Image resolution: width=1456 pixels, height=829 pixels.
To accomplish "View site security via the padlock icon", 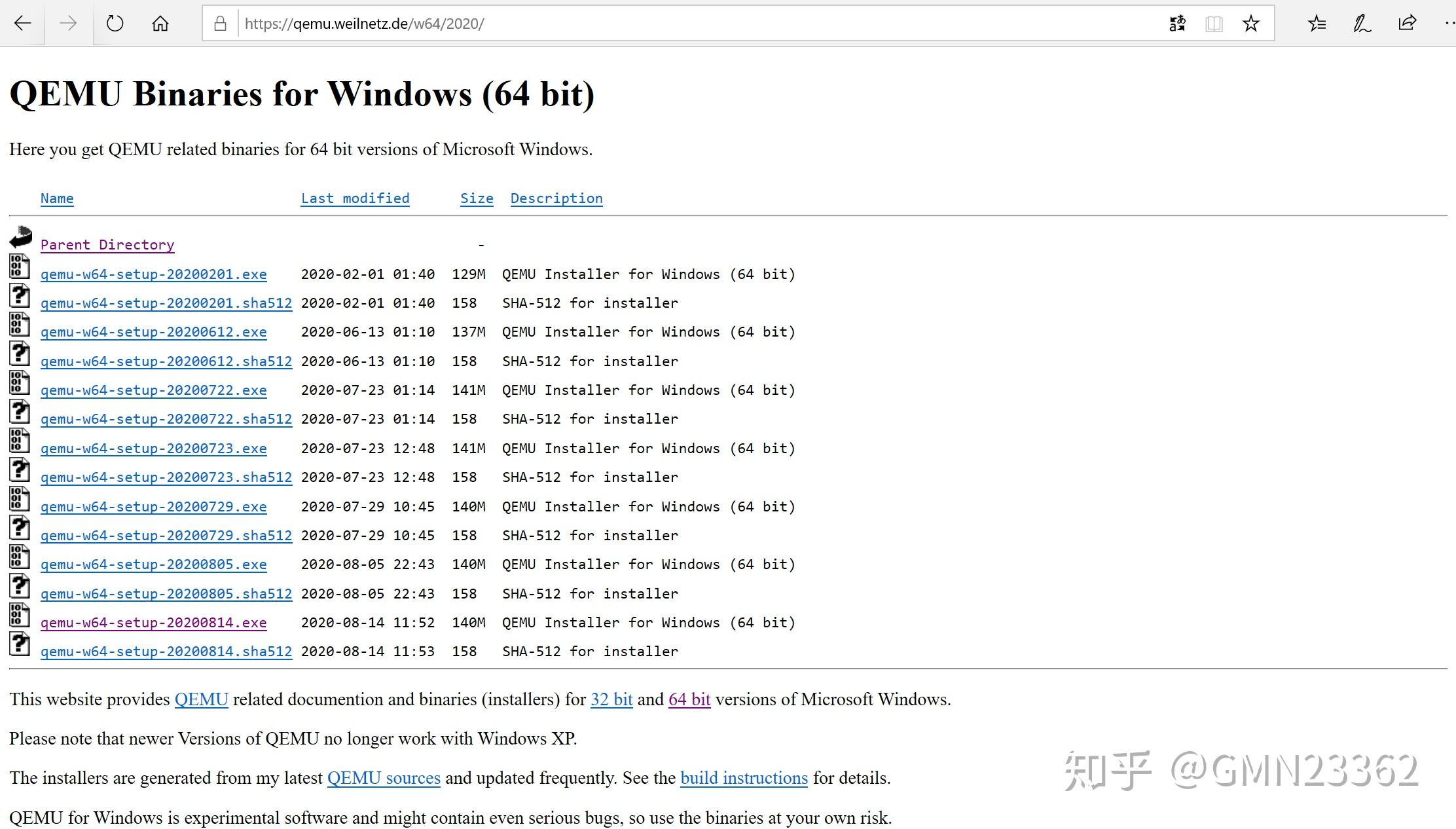I will pos(220,23).
